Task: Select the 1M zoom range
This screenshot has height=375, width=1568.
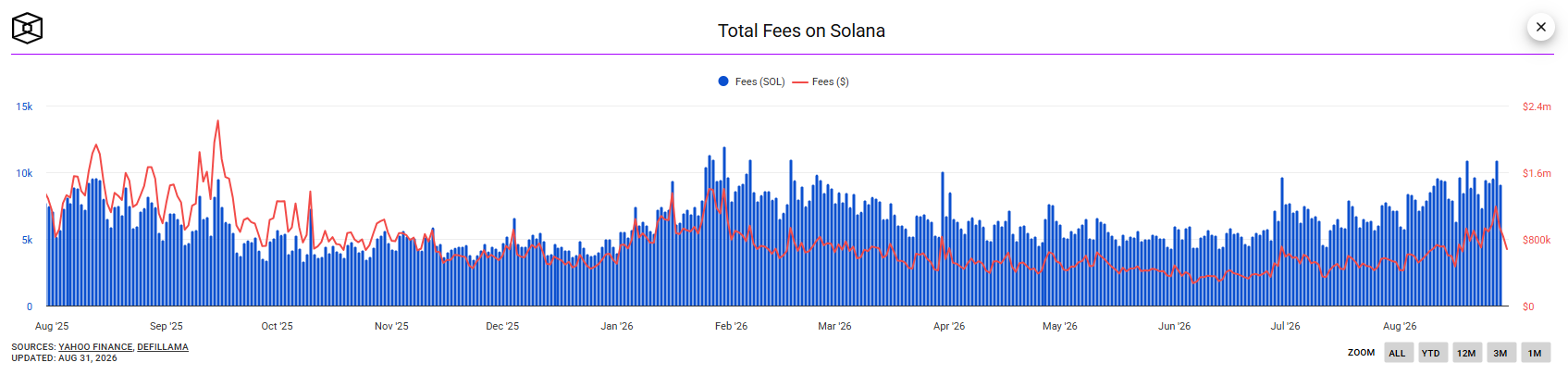Action: coord(1535,353)
